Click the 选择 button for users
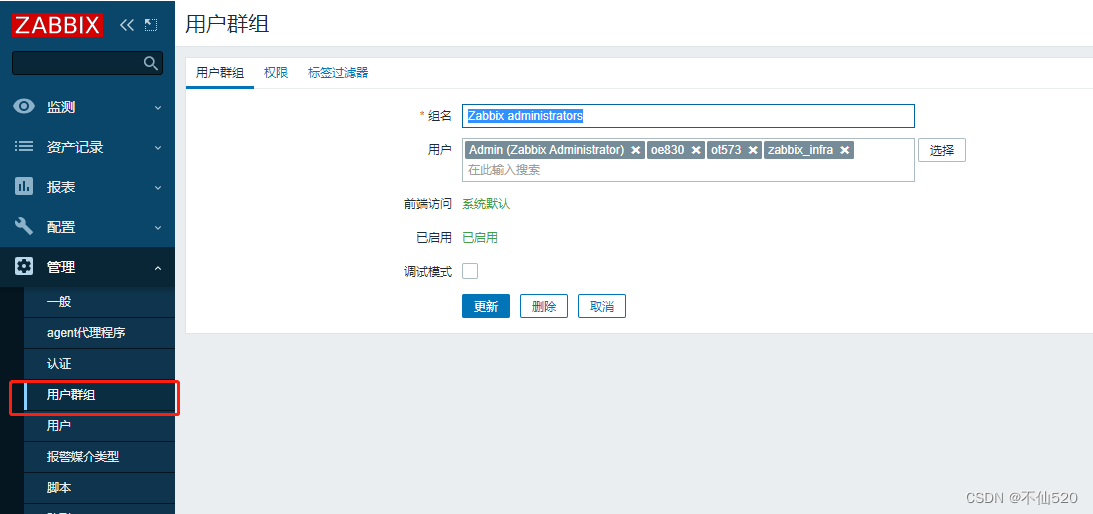The width and height of the screenshot is (1093, 514). pos(942,150)
